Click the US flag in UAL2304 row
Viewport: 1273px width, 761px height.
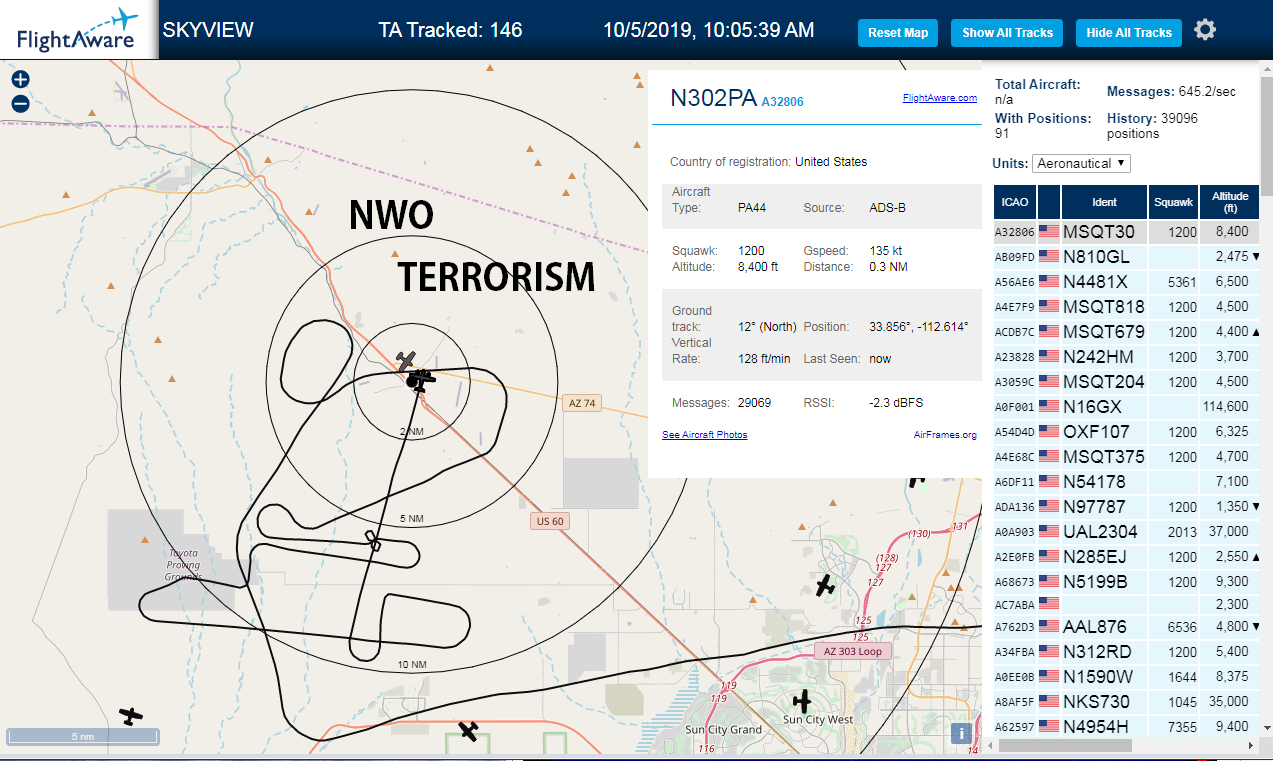point(1049,531)
